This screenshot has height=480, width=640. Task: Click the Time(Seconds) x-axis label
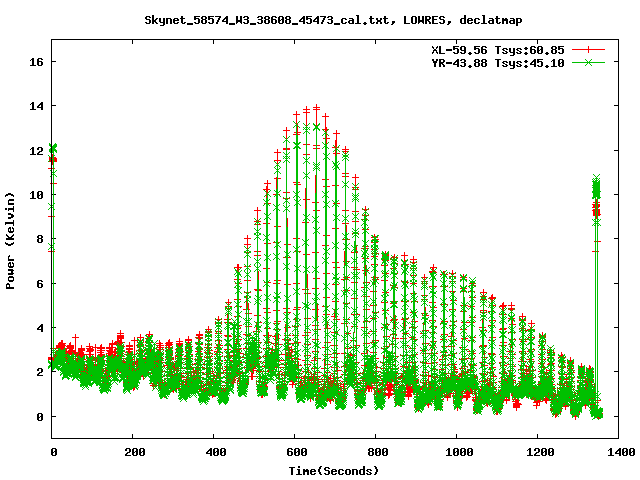(334, 471)
